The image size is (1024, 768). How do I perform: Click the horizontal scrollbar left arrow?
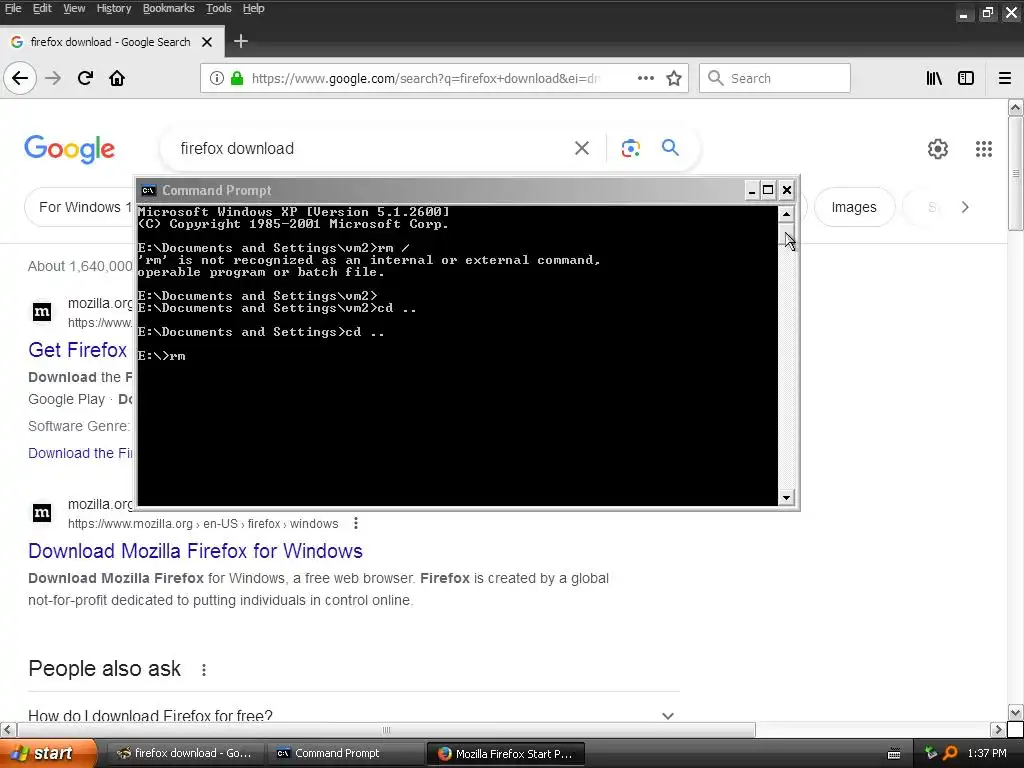coord(8,729)
